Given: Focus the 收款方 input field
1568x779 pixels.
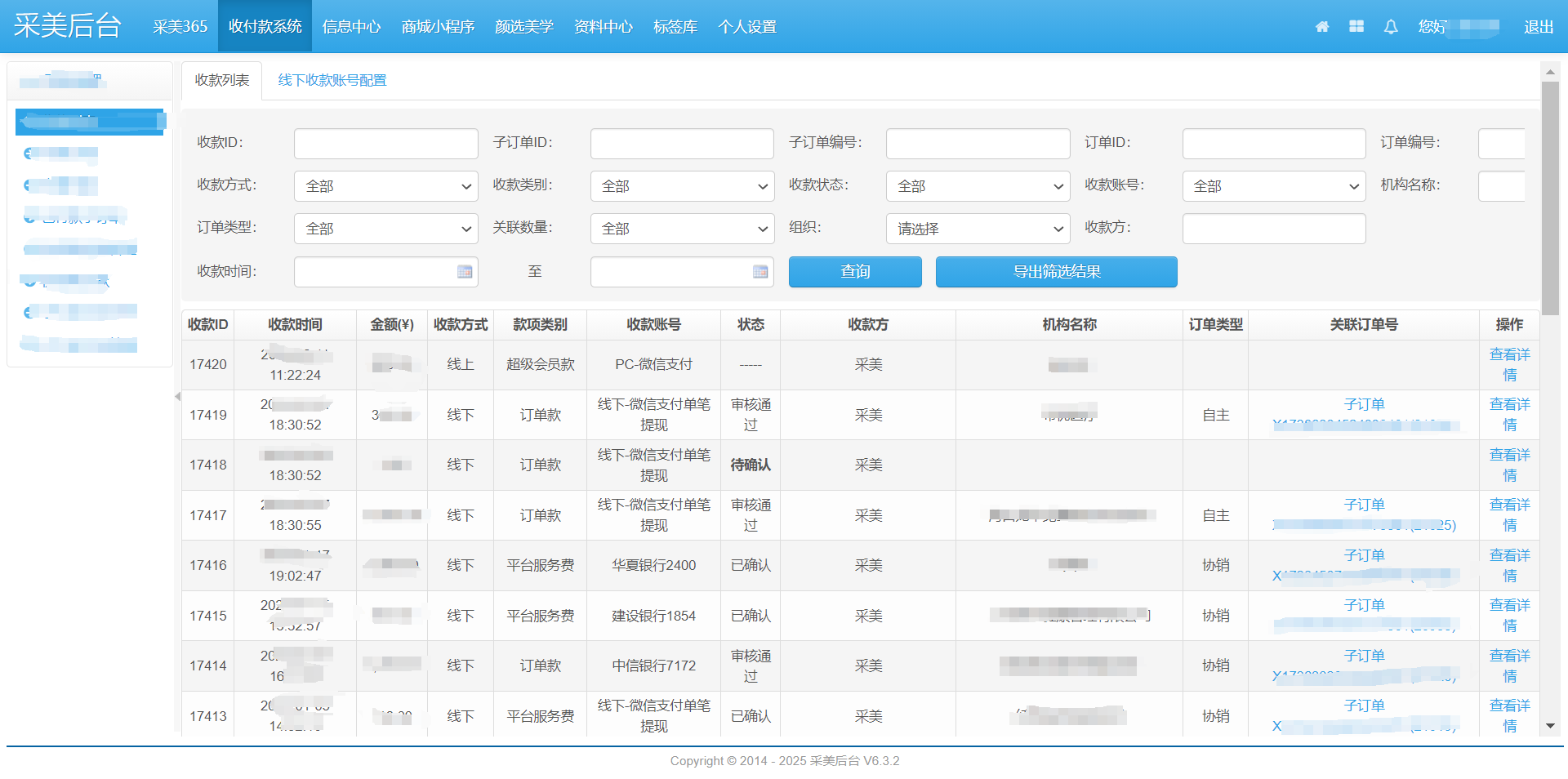Looking at the screenshot, I should [x=1274, y=229].
